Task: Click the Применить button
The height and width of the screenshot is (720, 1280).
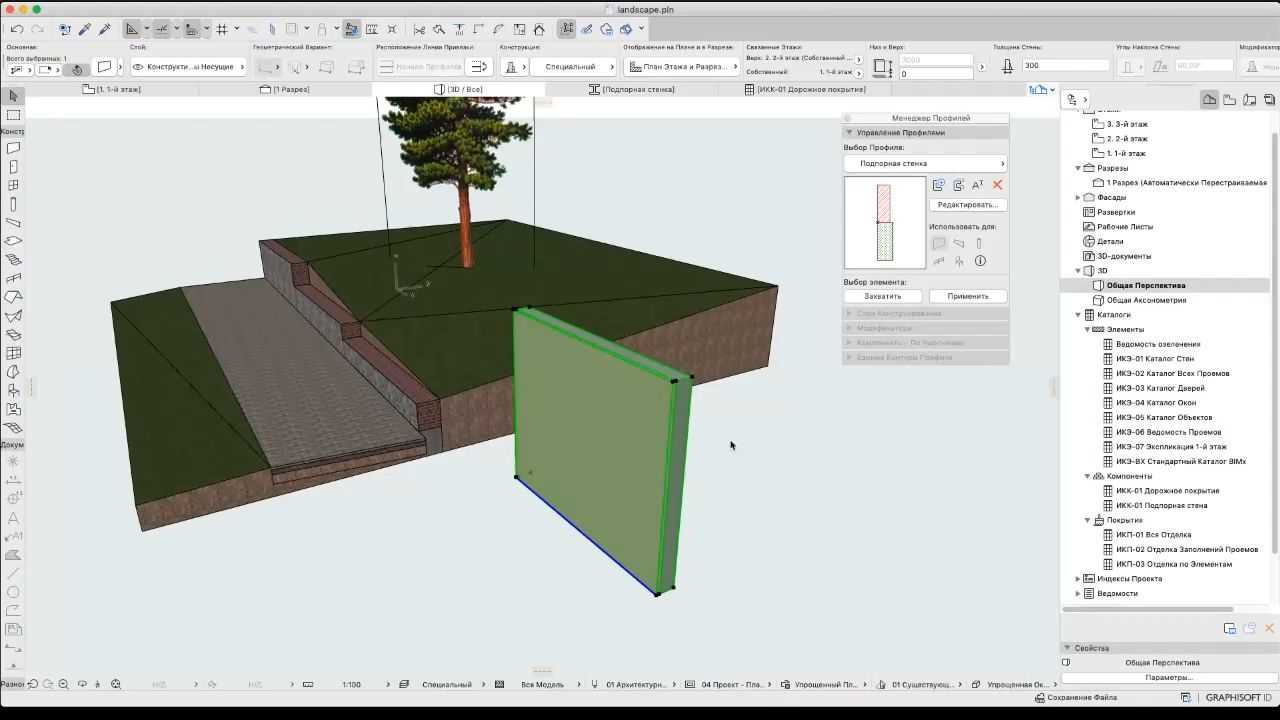Action: [x=967, y=296]
